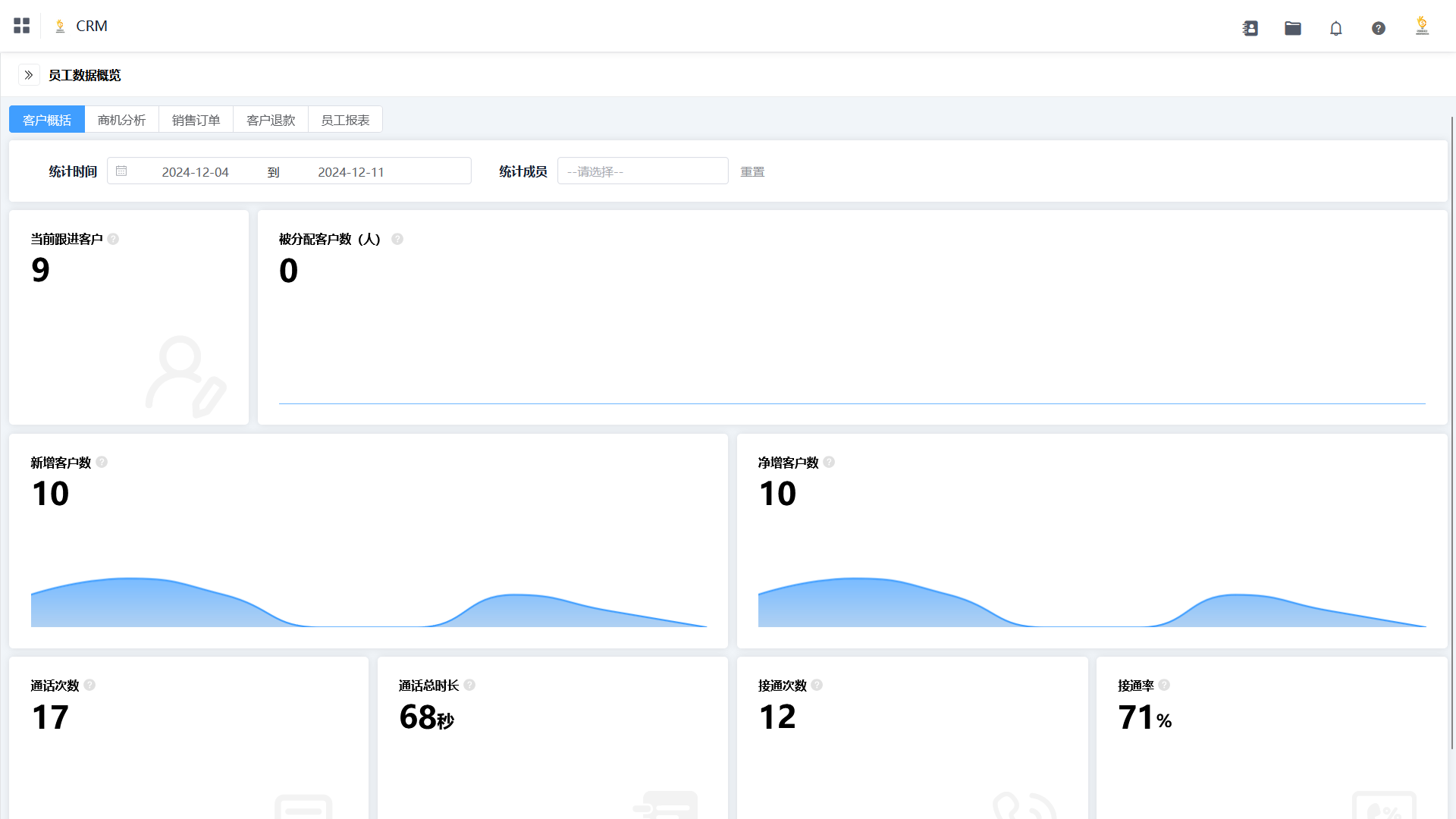This screenshot has width=1456, height=819.
Task: Click help icon beside 新增客户数
Action: [102, 462]
